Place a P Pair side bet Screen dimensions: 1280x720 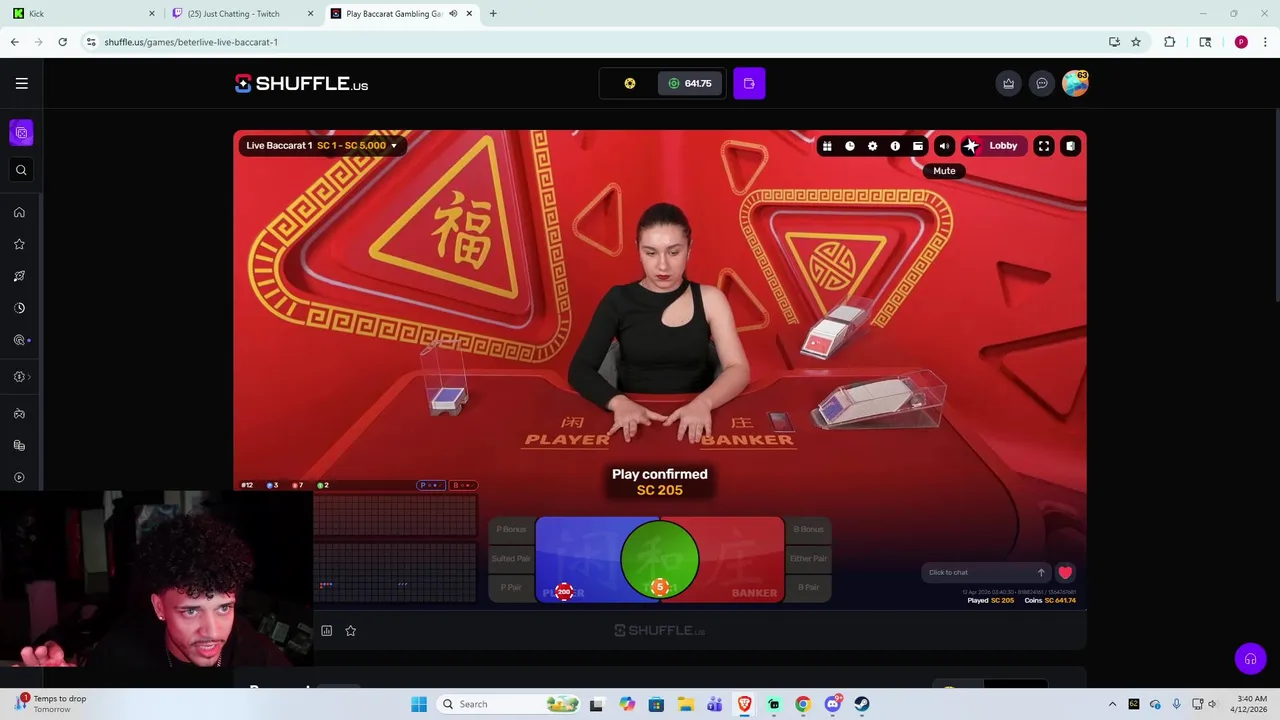tap(511, 588)
